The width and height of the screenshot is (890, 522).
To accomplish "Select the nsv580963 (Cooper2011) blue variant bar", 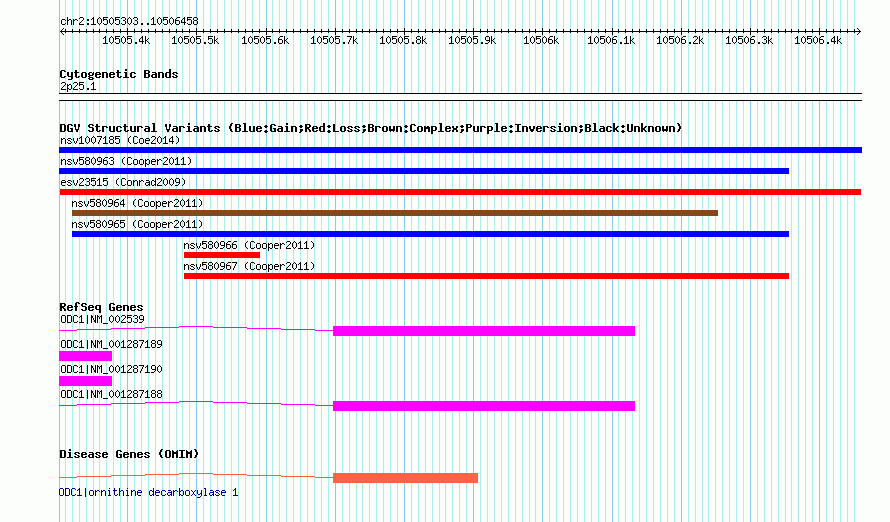I will (x=424, y=171).
